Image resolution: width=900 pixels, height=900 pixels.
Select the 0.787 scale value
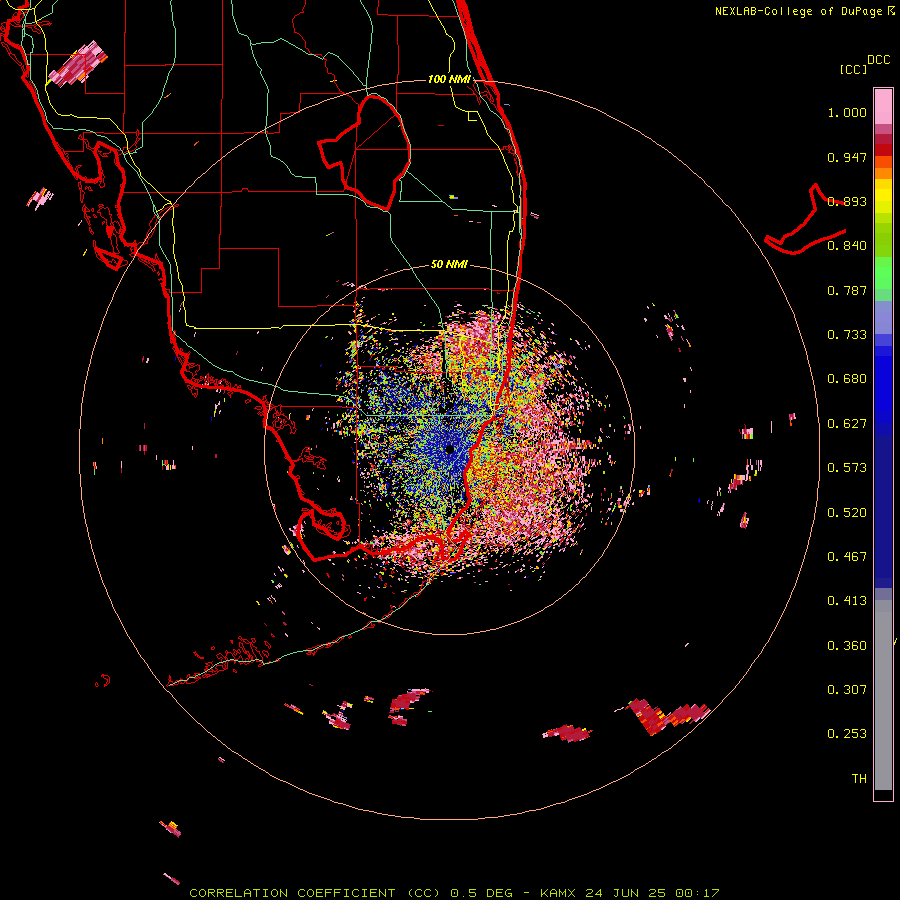(847, 290)
